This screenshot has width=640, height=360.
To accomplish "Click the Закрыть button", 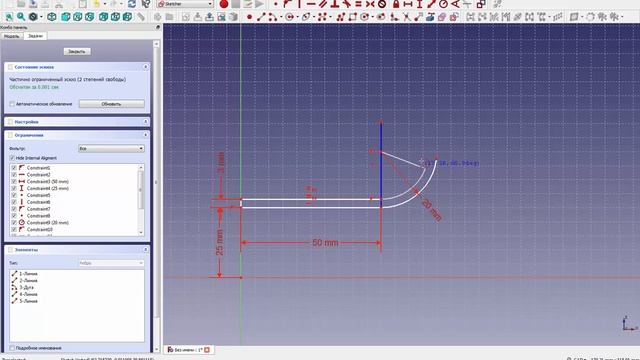I will (x=77, y=51).
